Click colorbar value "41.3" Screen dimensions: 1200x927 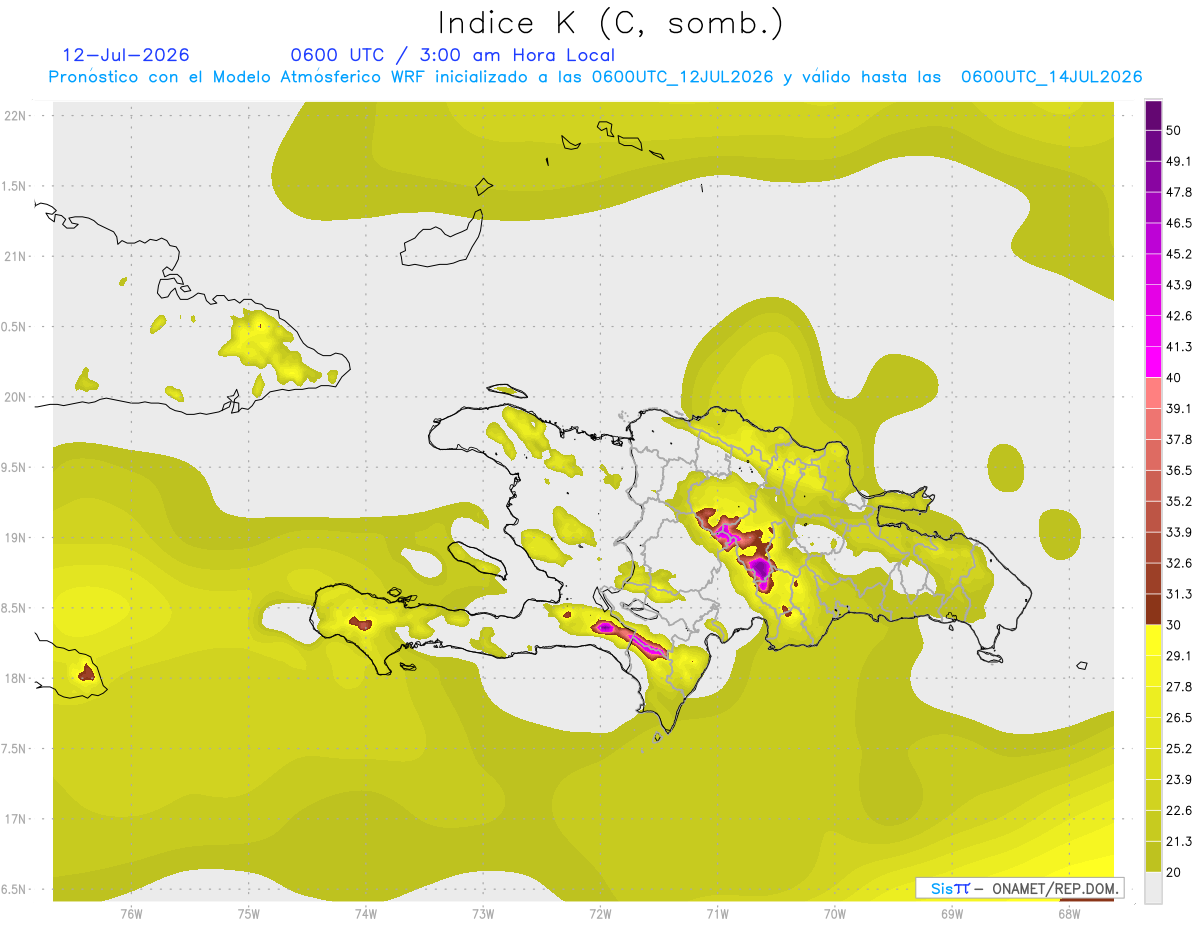[x=1179, y=347]
